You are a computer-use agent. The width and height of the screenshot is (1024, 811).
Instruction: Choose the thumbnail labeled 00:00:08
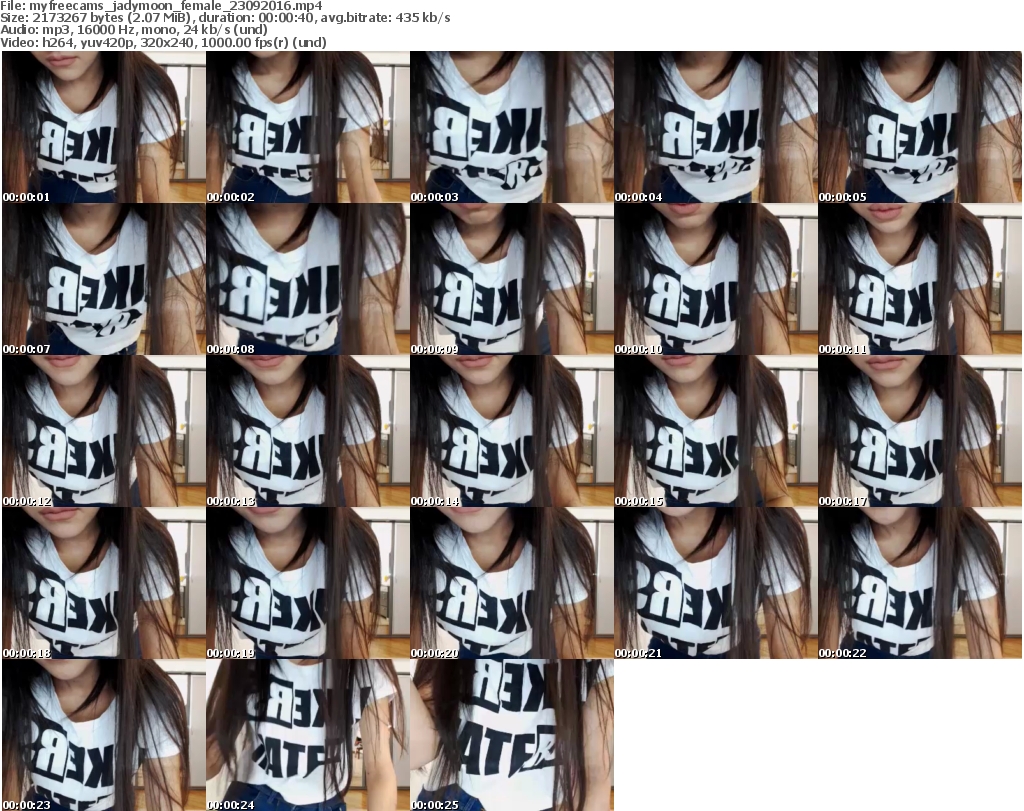point(308,279)
